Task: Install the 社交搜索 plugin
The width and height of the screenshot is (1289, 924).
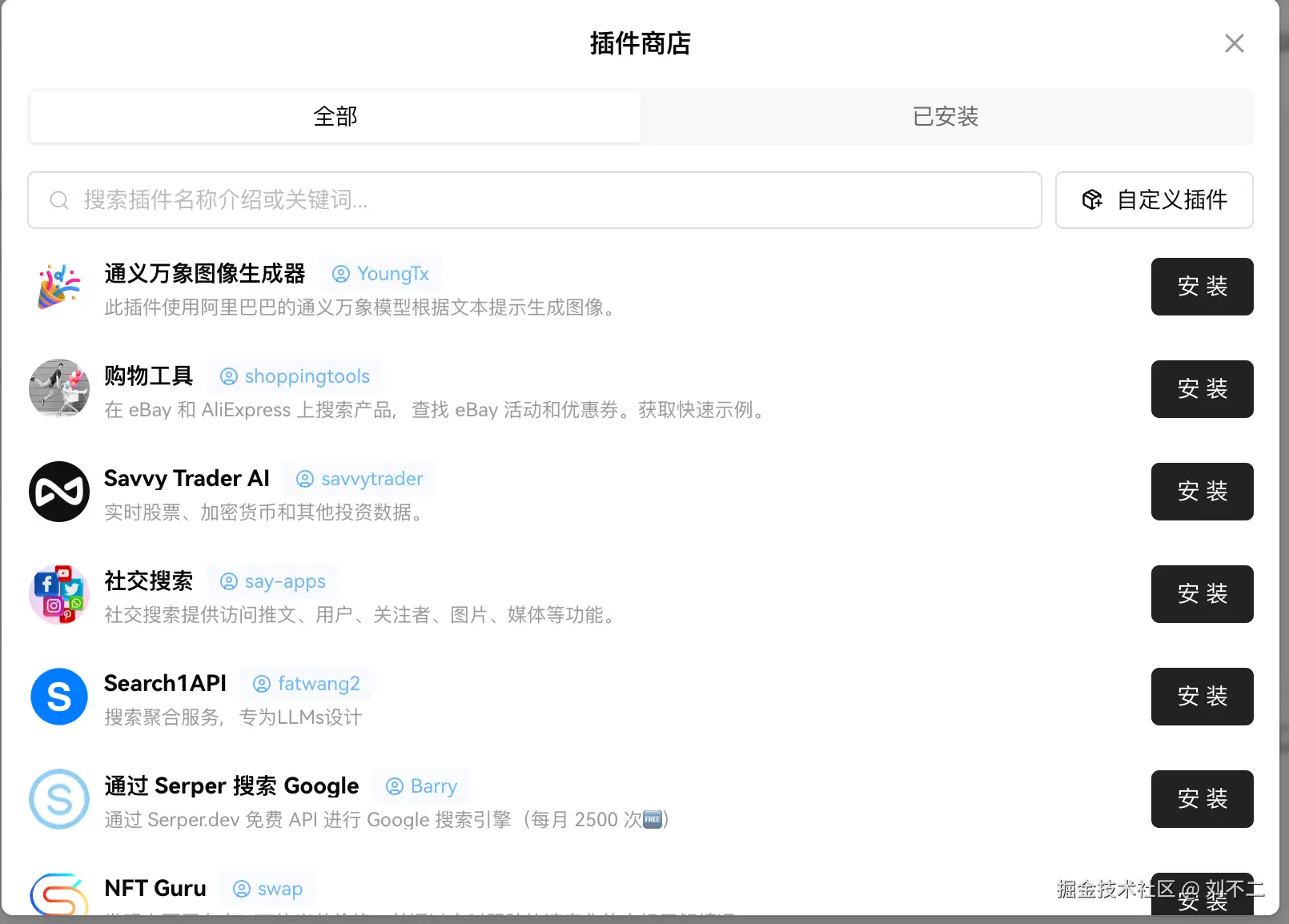Action: pos(1203,594)
